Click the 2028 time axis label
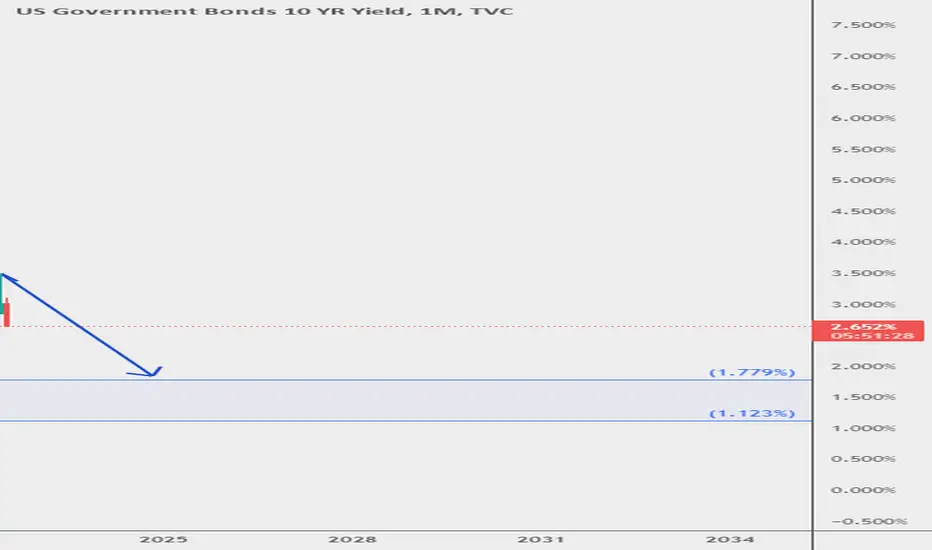 pyautogui.click(x=352, y=539)
